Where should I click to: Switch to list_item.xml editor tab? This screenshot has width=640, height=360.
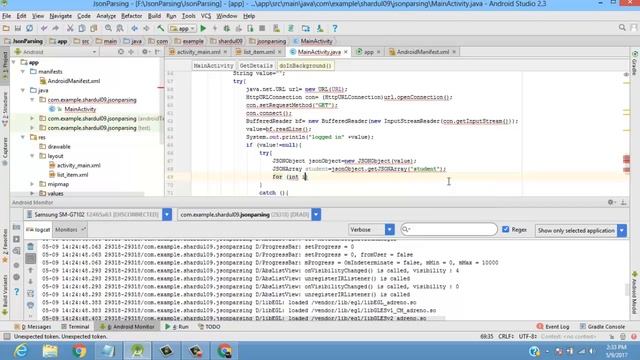pyautogui.click(x=259, y=52)
